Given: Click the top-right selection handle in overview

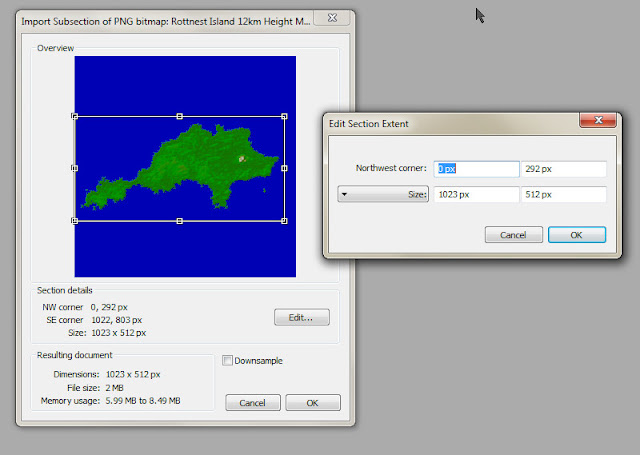Looking at the screenshot, I should point(284,116).
